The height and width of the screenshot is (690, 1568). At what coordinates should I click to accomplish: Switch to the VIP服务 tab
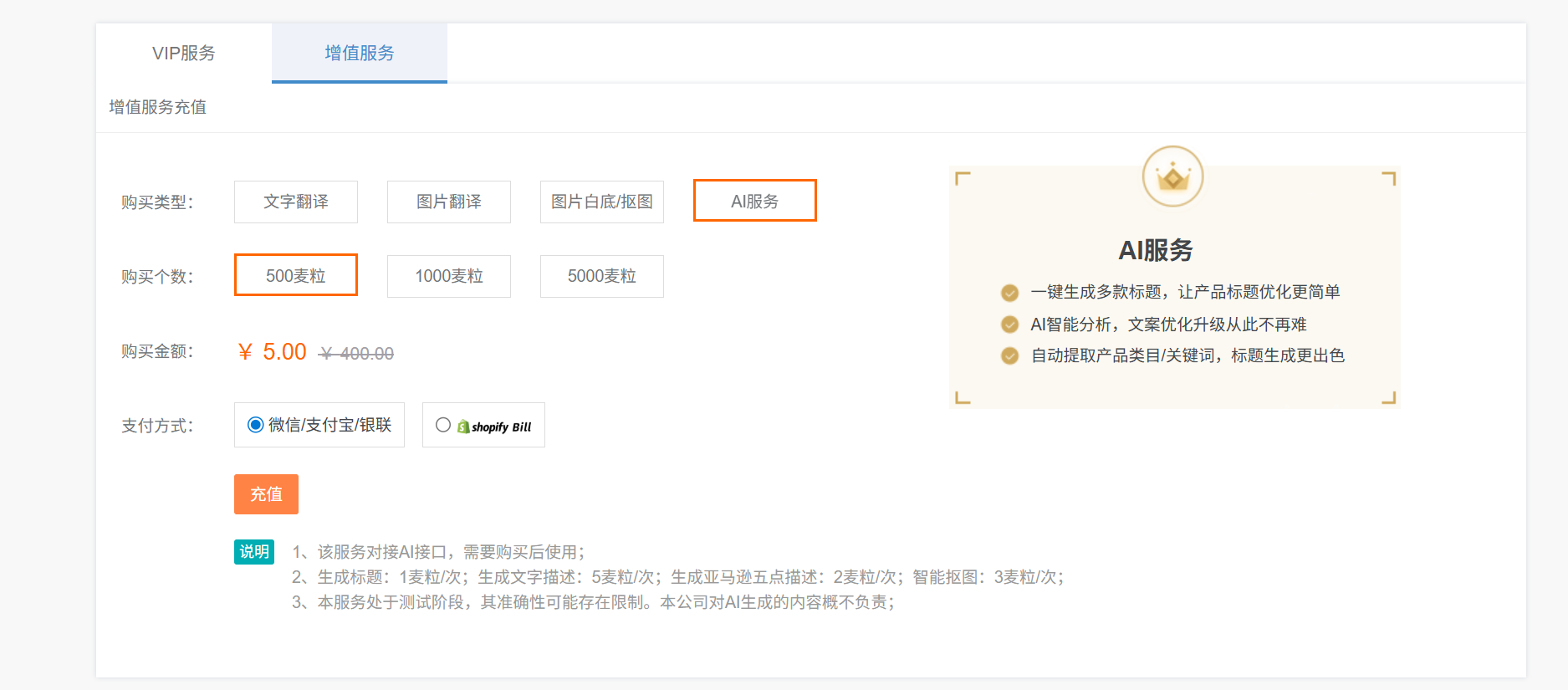point(184,54)
